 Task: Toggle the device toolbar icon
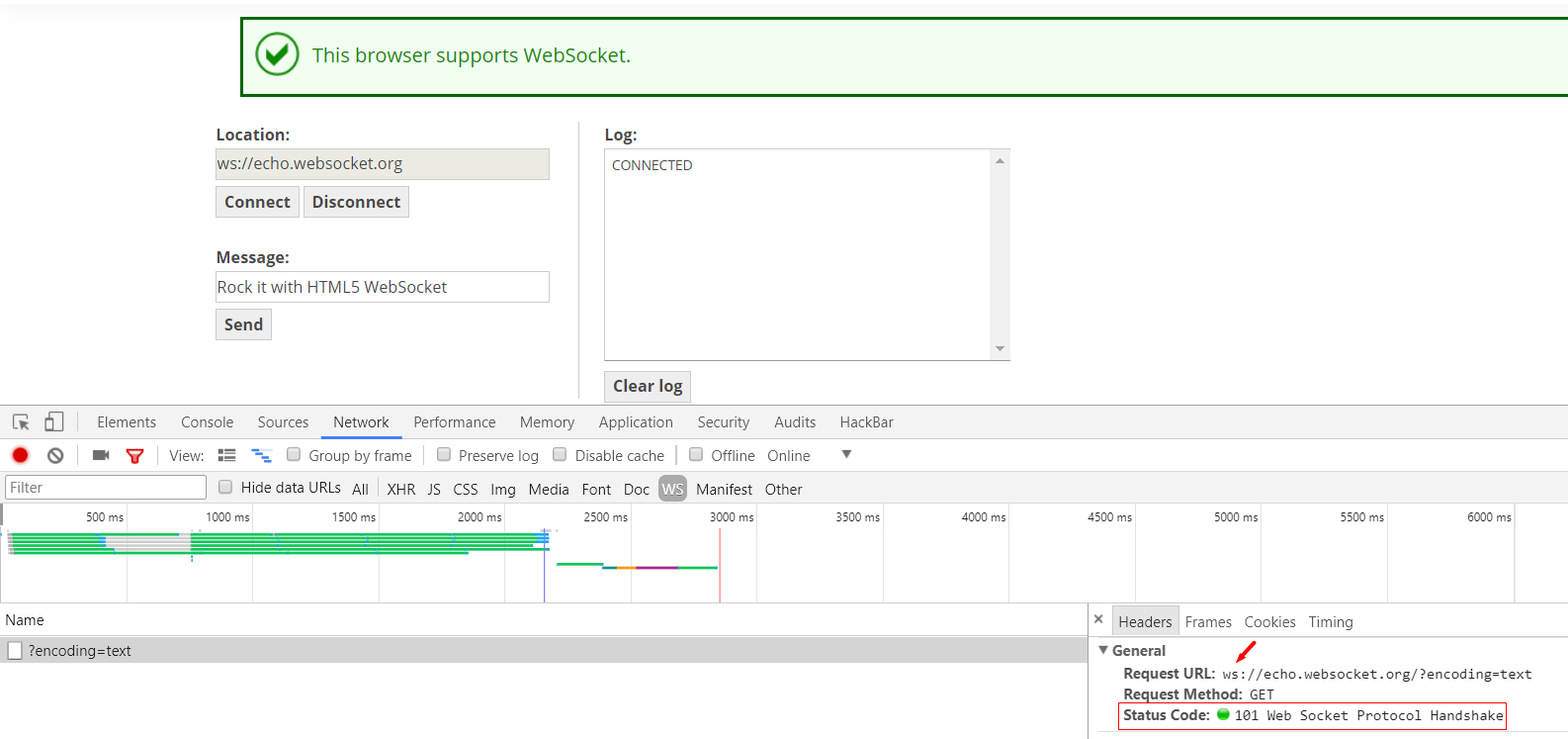pos(54,422)
